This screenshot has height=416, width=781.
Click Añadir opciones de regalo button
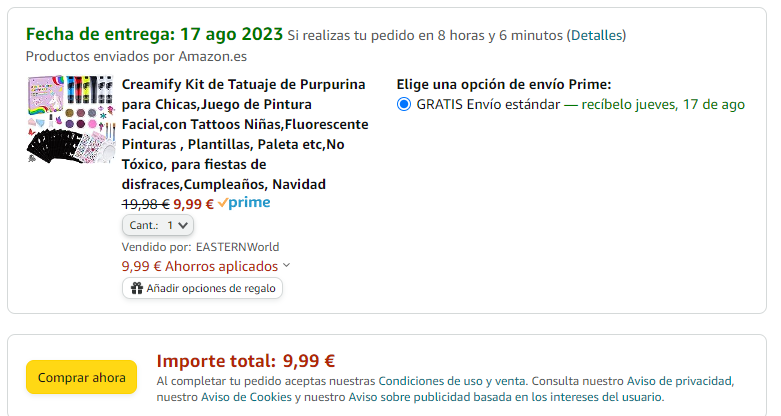pos(202,288)
